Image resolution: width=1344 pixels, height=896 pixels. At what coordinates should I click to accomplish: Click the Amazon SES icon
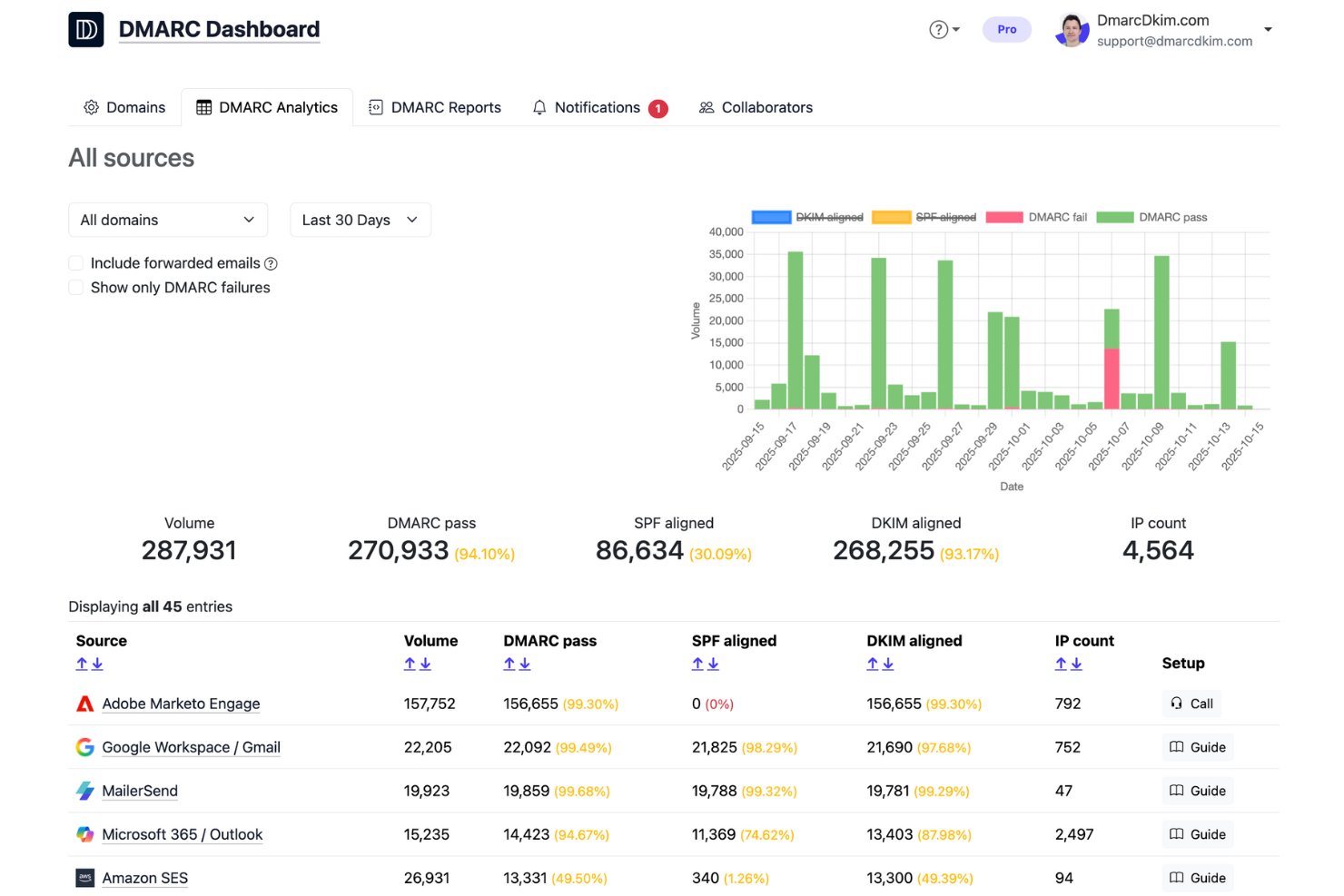pyautogui.click(x=84, y=877)
